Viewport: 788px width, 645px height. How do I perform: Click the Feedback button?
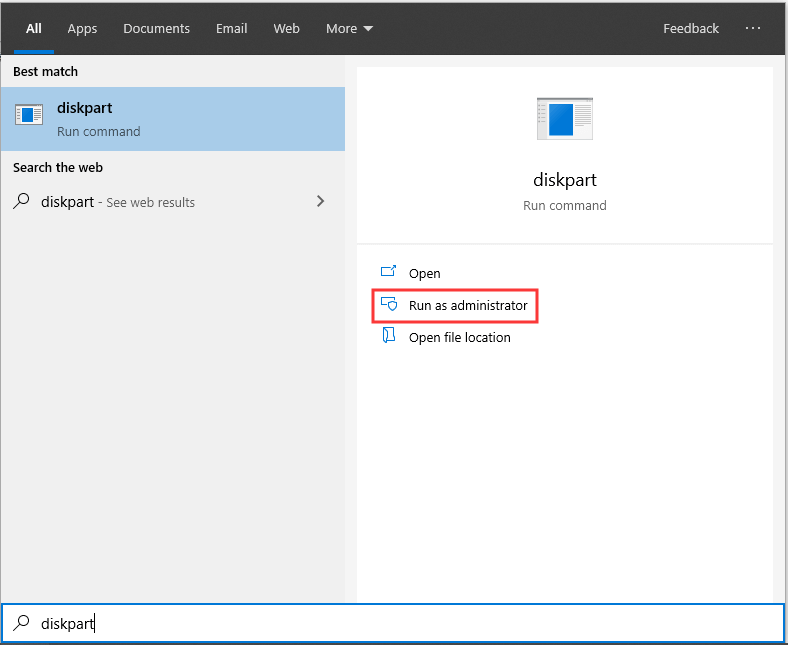coord(691,29)
